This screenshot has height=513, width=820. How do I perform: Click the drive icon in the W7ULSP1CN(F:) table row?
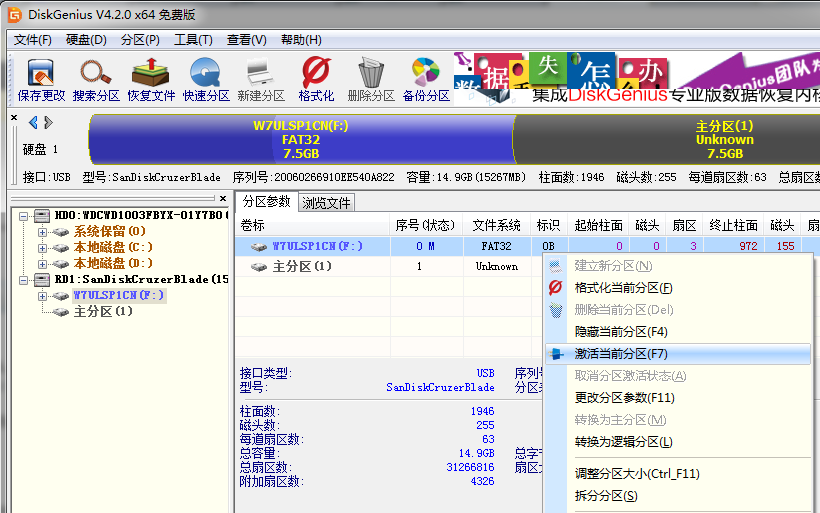[x=259, y=247]
